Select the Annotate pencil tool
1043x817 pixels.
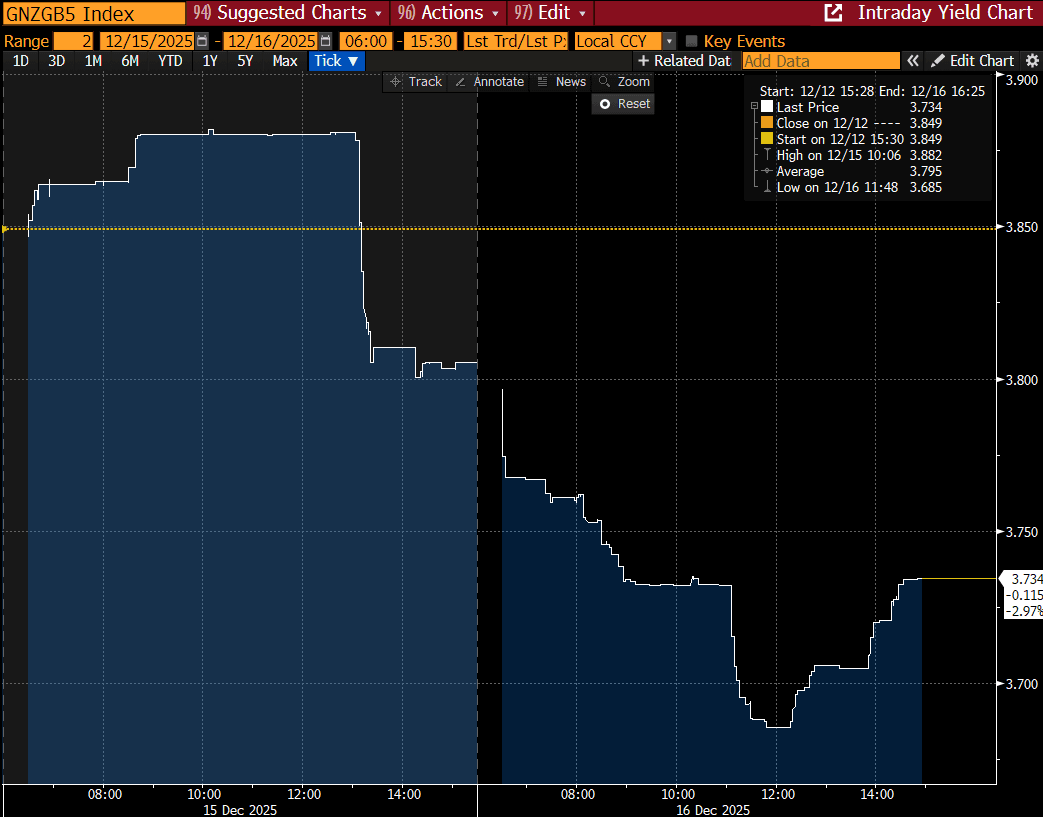(490, 82)
